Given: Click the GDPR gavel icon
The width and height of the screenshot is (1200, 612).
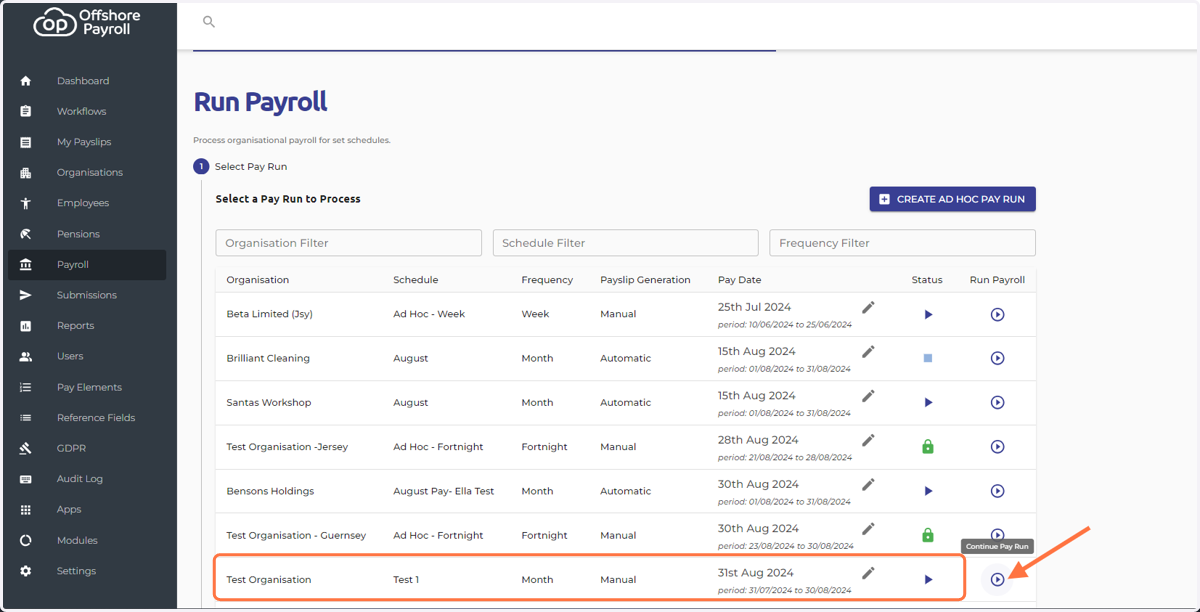Looking at the screenshot, I should pyautogui.click(x=26, y=448).
